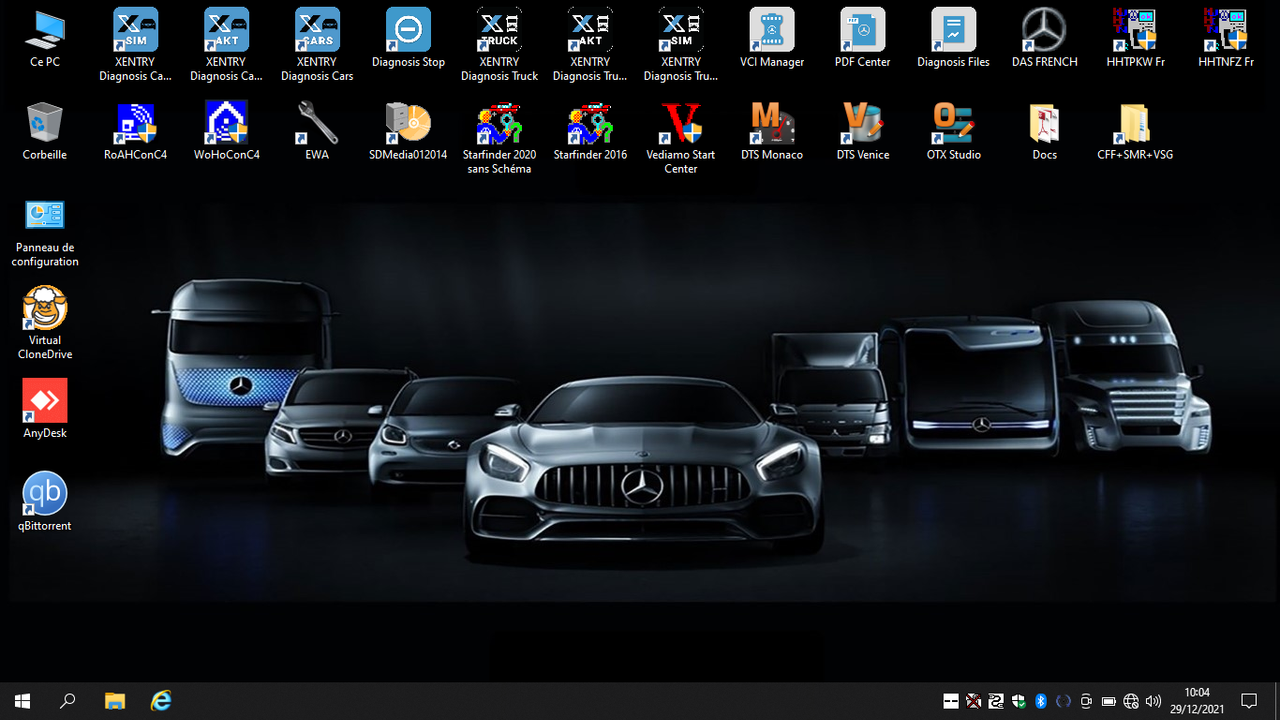Open PDF Center shortcut
This screenshot has height=720, width=1280.
pyautogui.click(x=863, y=39)
